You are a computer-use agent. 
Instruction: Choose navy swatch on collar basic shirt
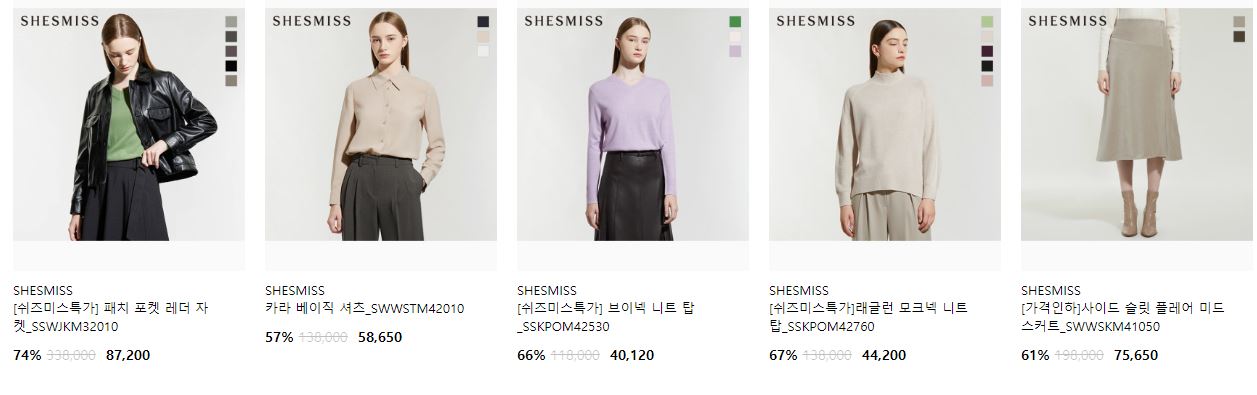point(483,21)
